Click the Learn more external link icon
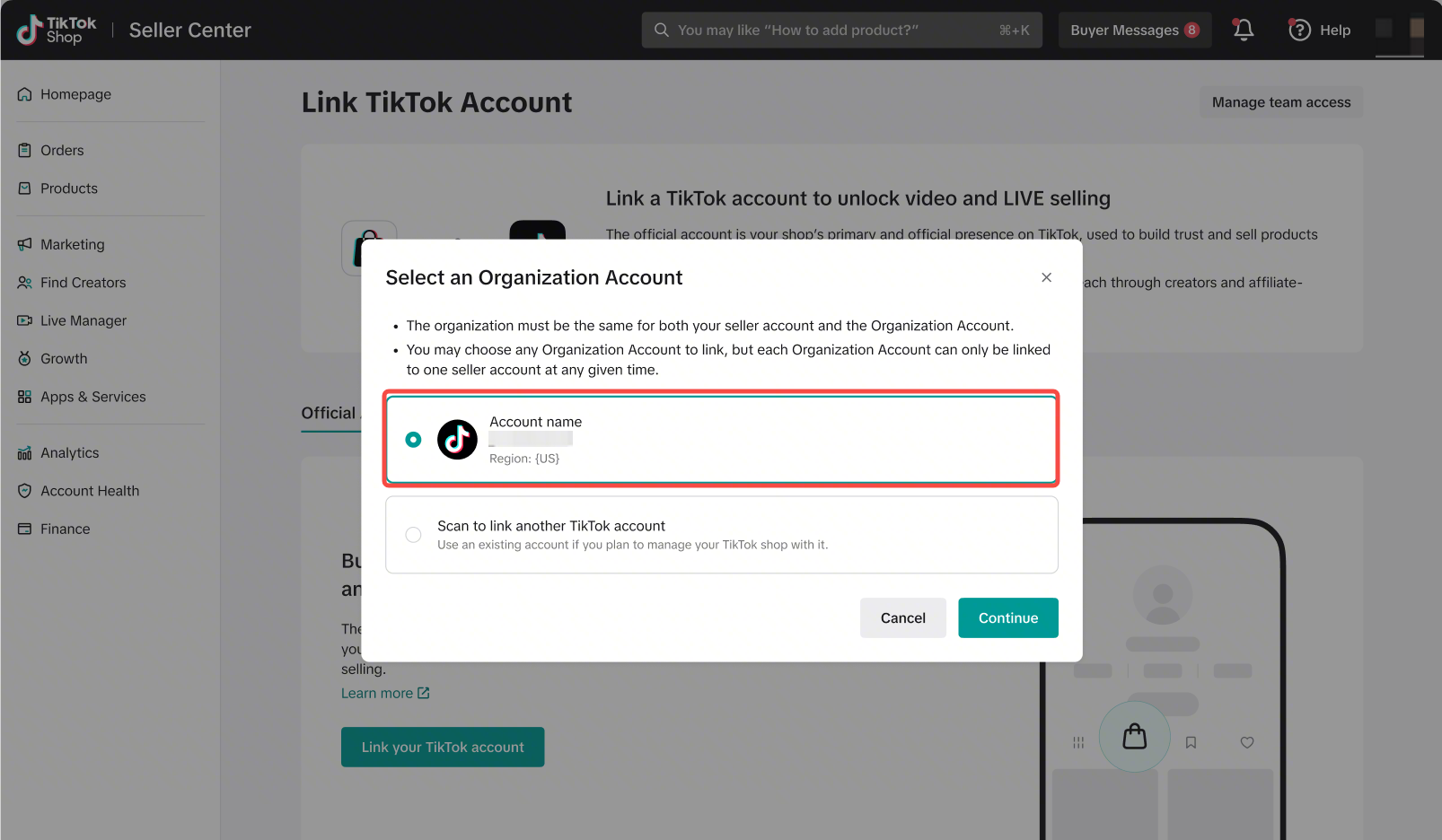1442x840 pixels. (424, 693)
